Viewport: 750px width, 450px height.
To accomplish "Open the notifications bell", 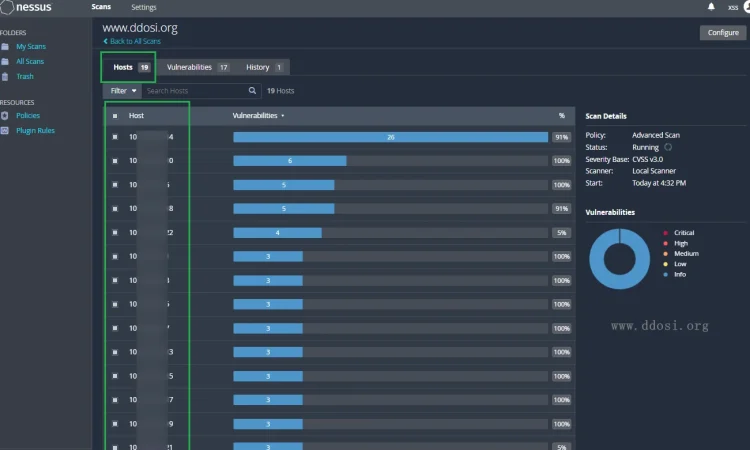I will 711,7.
